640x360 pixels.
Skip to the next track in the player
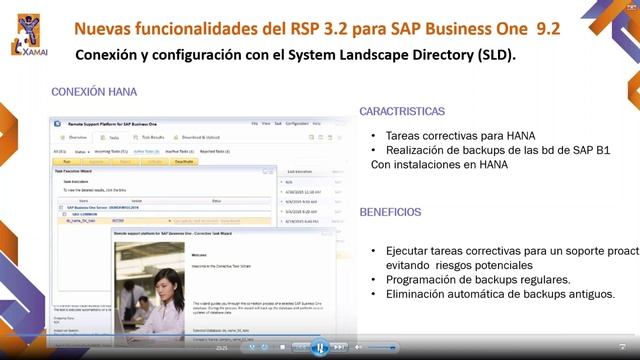click(x=338, y=347)
